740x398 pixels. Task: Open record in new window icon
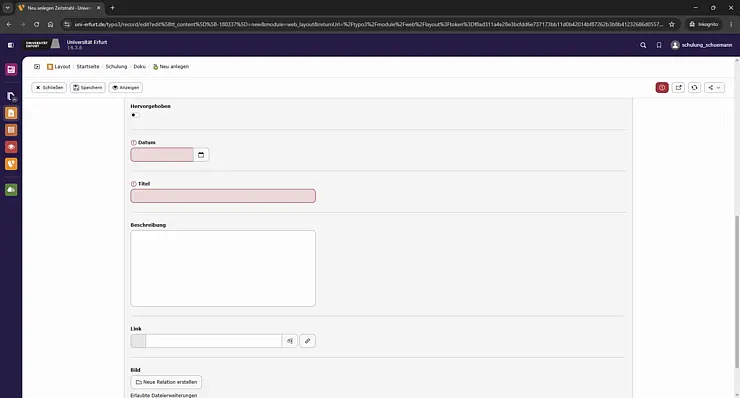click(x=678, y=88)
